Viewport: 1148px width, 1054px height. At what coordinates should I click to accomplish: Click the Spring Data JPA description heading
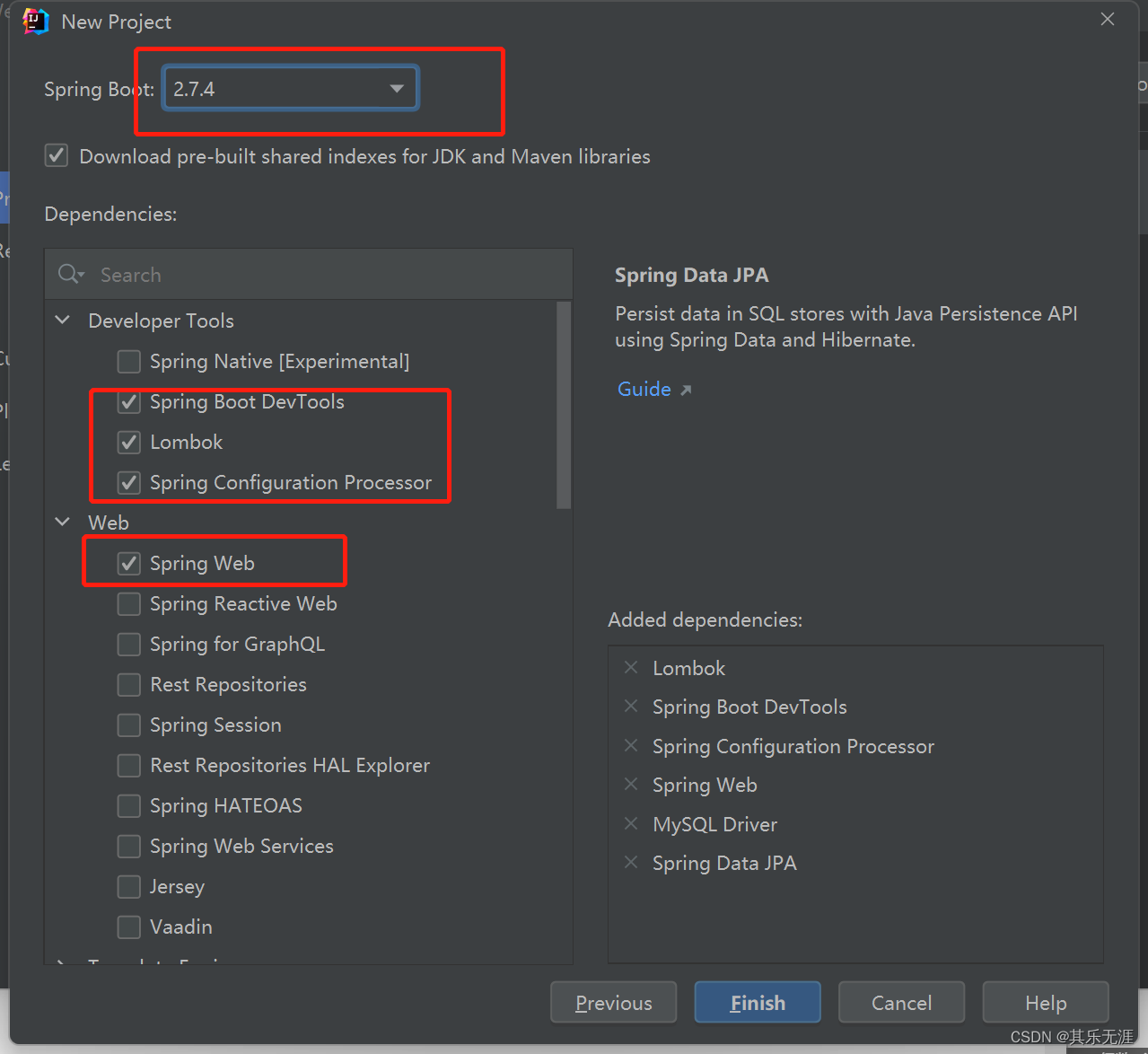click(x=691, y=275)
